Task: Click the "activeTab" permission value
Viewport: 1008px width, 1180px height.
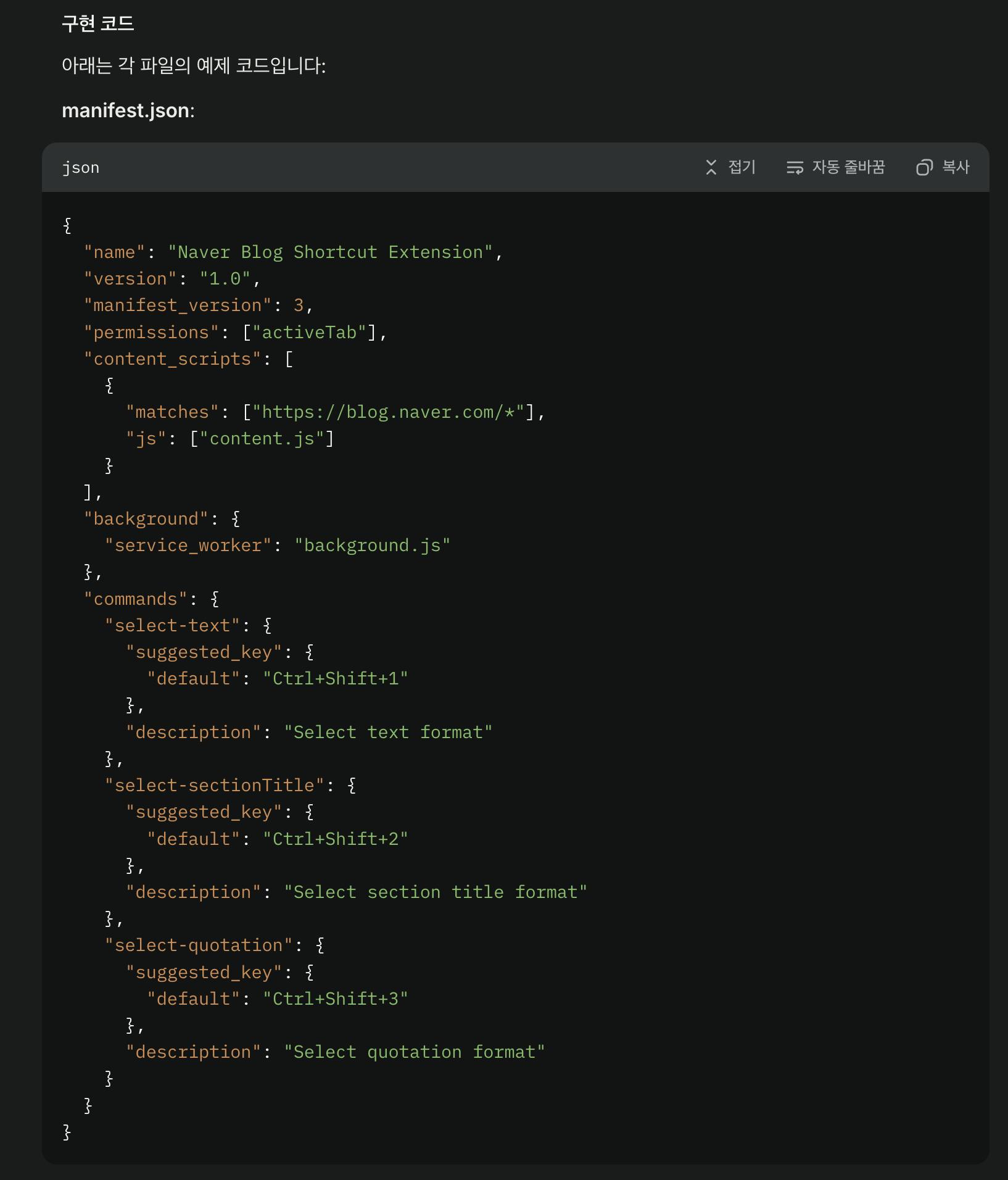Action: tap(309, 333)
